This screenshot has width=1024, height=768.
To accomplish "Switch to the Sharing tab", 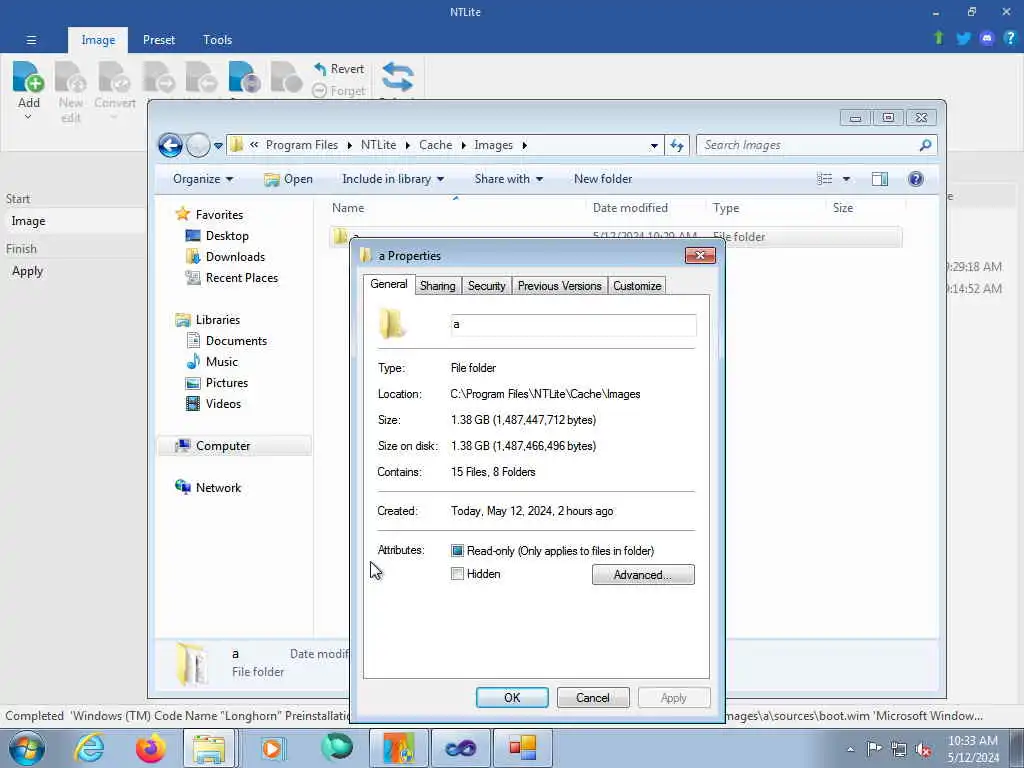I will tap(438, 285).
